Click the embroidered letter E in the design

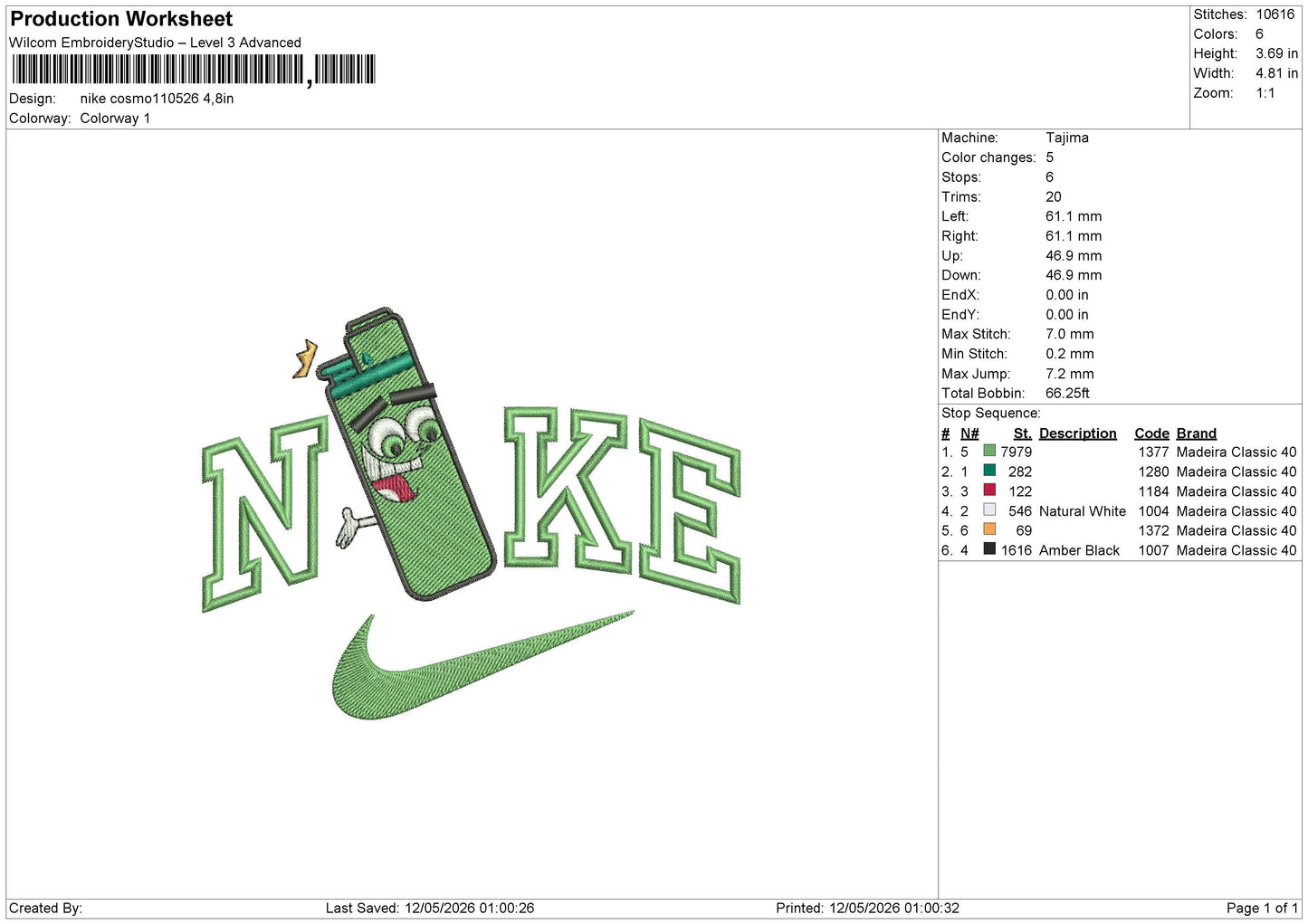click(x=690, y=510)
